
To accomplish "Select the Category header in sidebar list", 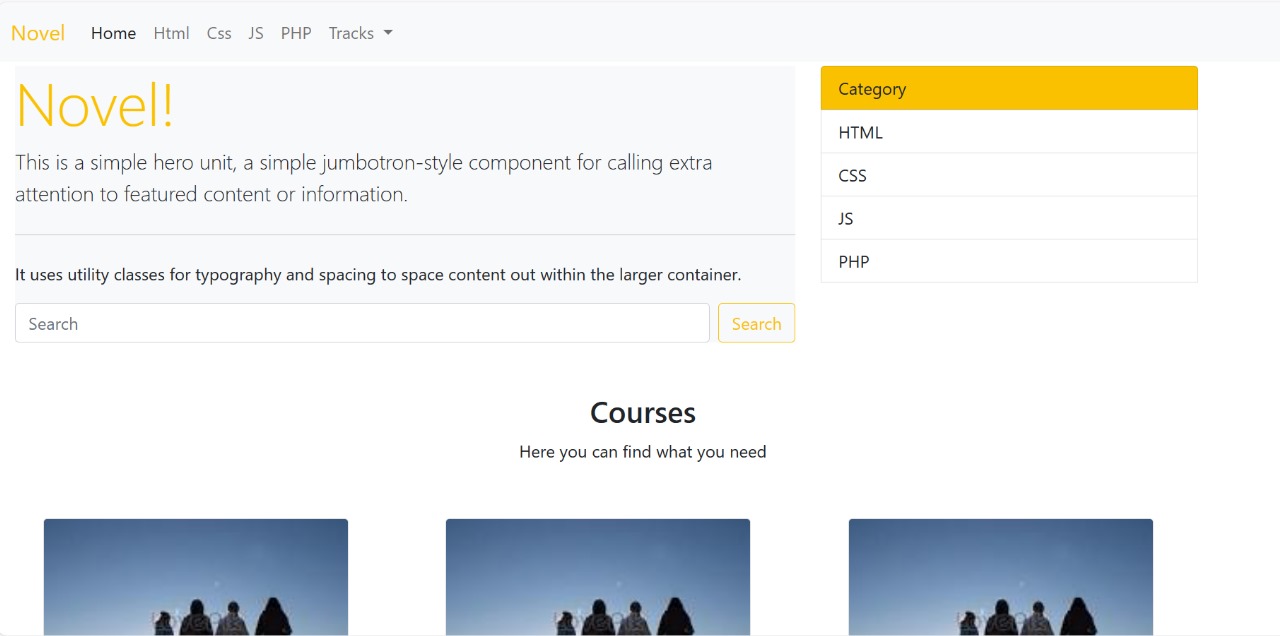I will coord(1009,88).
